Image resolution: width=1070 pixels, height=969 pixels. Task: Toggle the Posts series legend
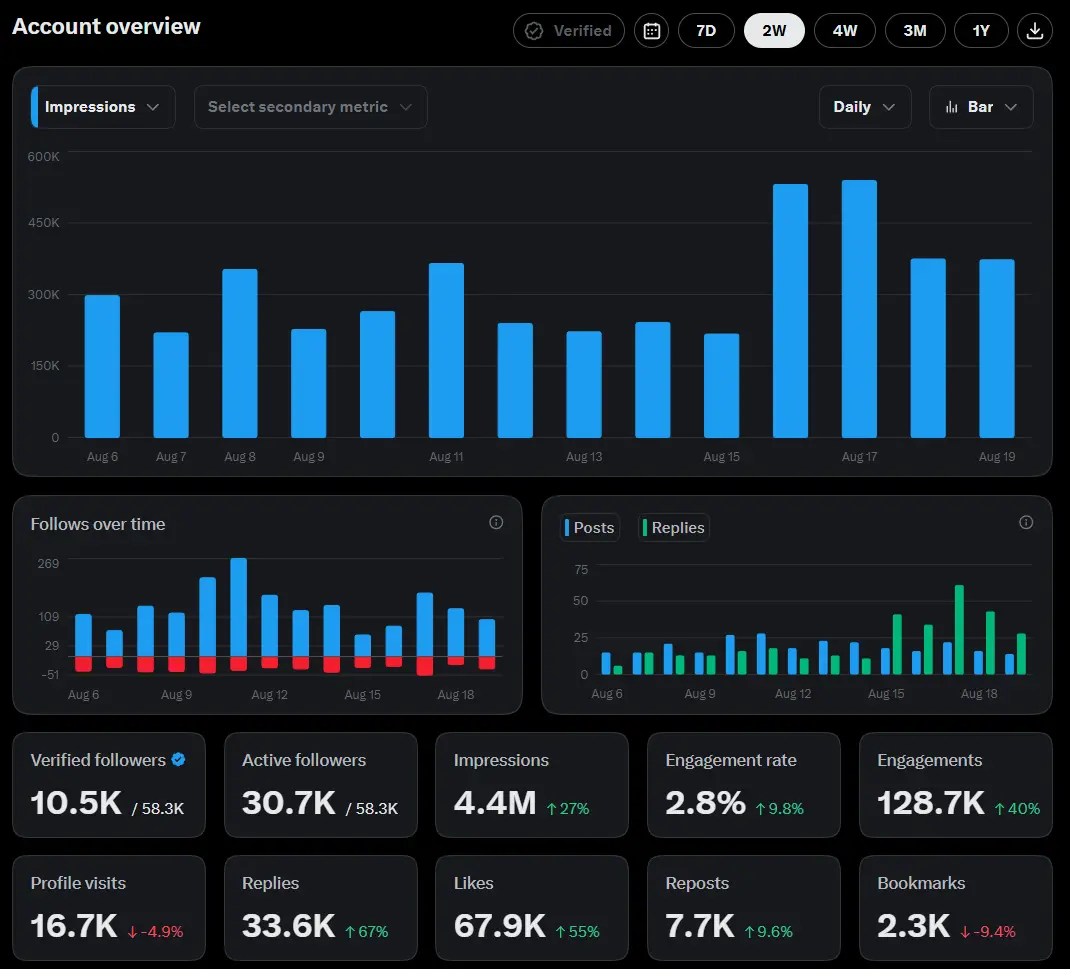click(590, 527)
